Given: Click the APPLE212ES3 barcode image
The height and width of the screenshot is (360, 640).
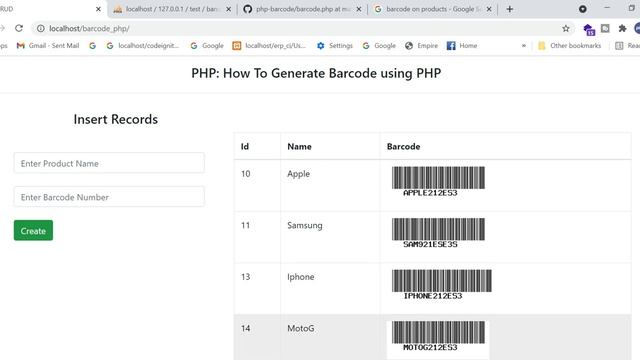Looking at the screenshot, I should click(x=438, y=182).
